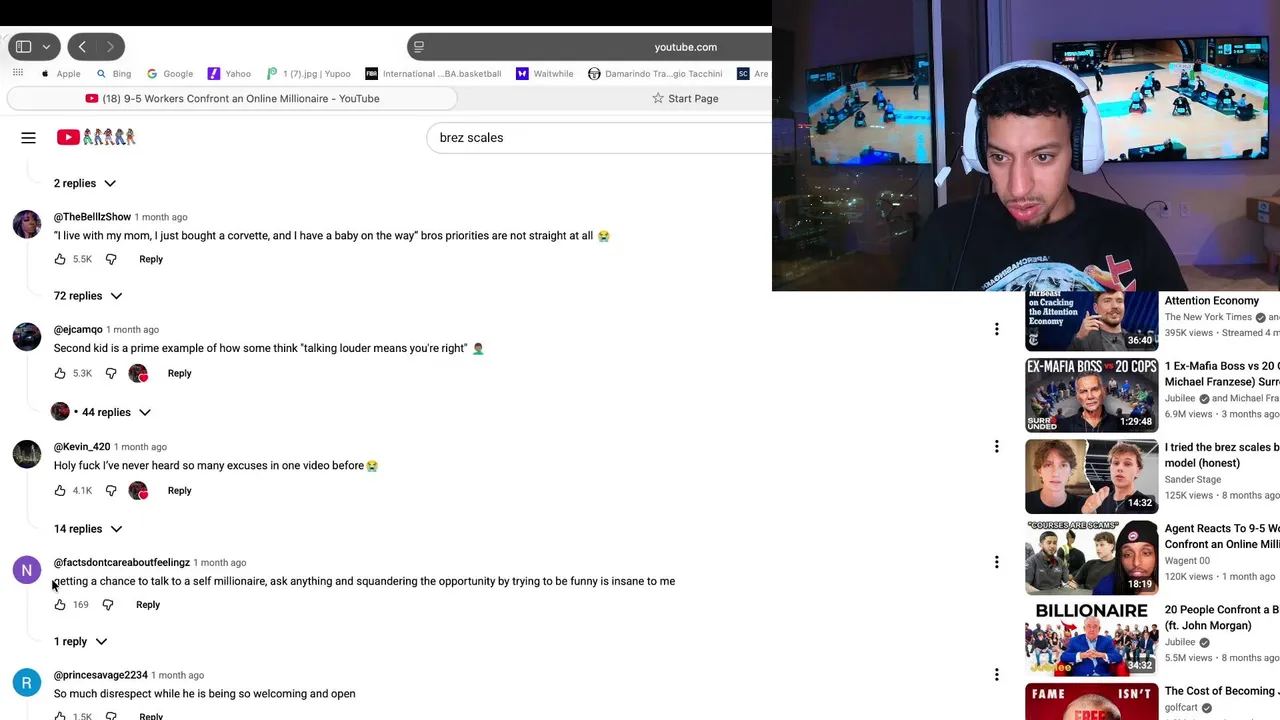Open the Safari favorites grid icon
Image resolution: width=1280 pixels, height=720 pixels.
click(x=18, y=73)
